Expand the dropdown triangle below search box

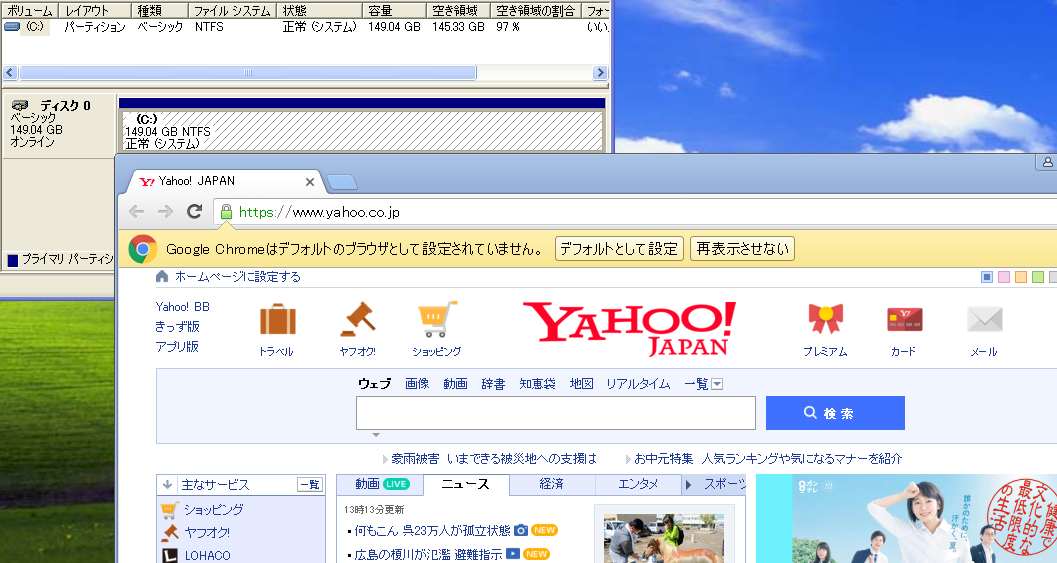pos(376,435)
